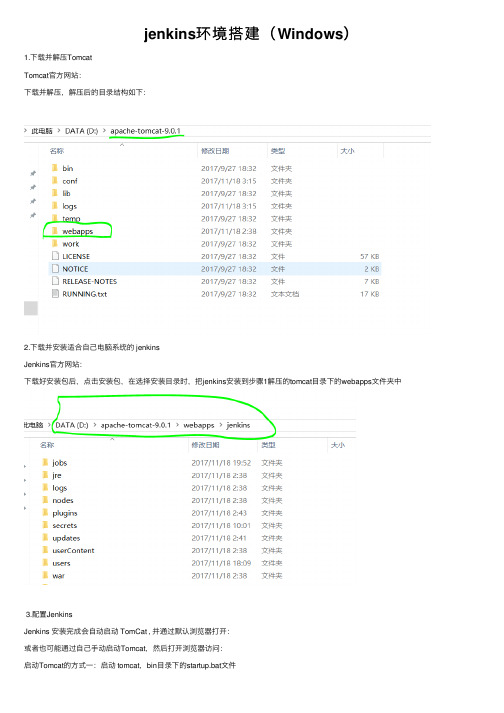The width and height of the screenshot is (504, 713).
Task: Select the NOTICE file icon
Action: tap(55, 269)
